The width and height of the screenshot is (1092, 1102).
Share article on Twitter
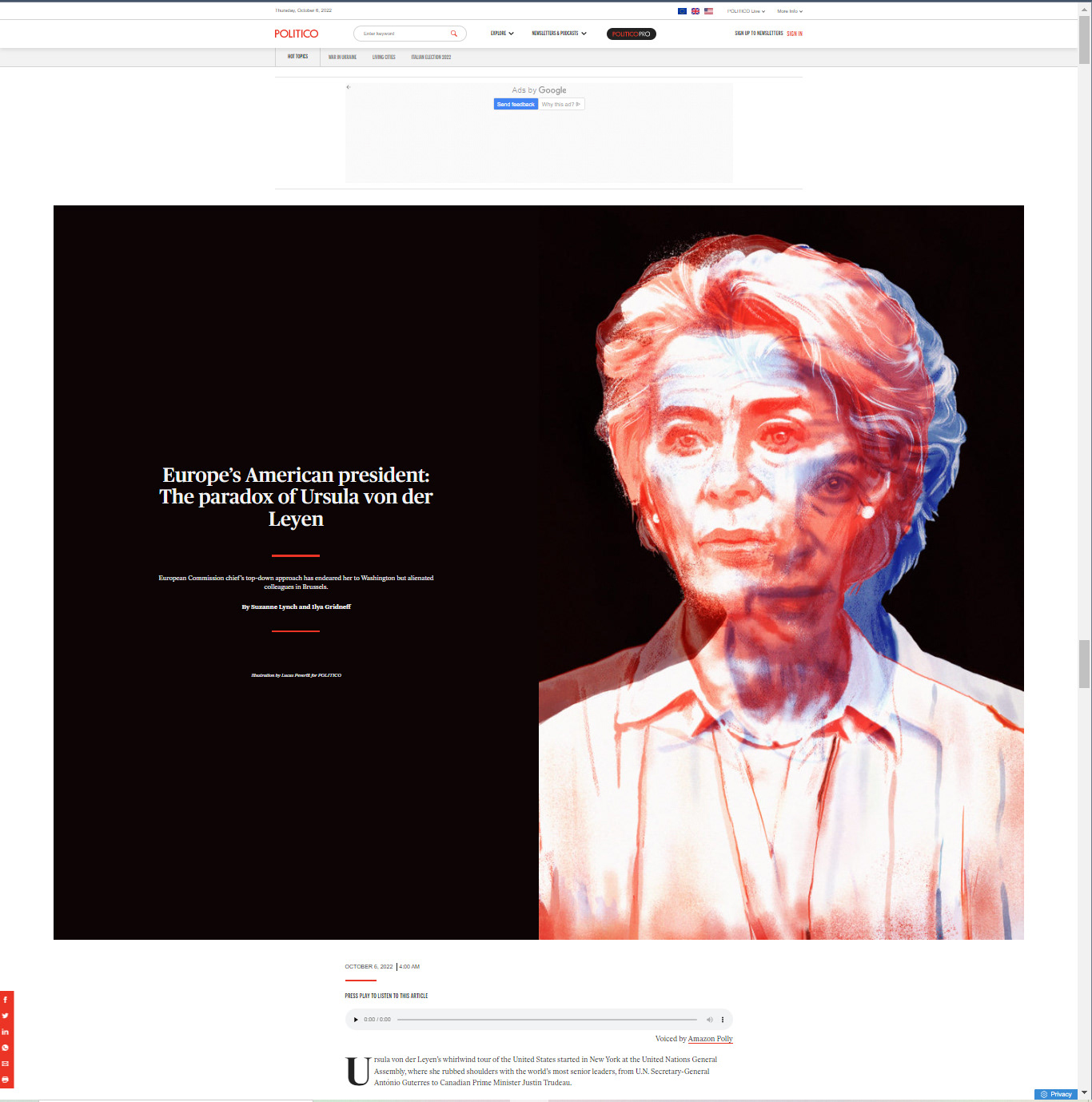tap(5, 1016)
